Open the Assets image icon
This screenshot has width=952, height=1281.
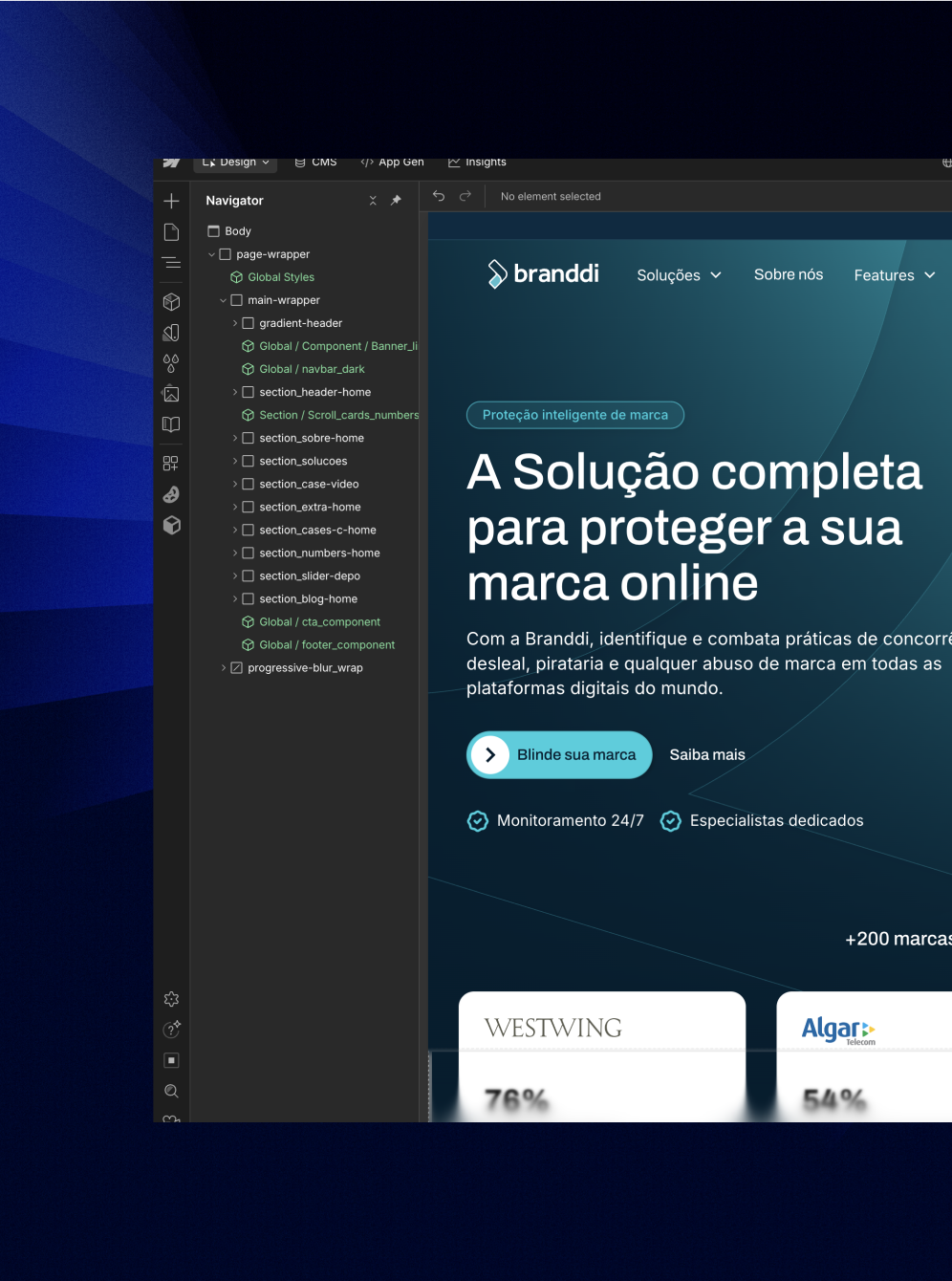[x=171, y=394]
